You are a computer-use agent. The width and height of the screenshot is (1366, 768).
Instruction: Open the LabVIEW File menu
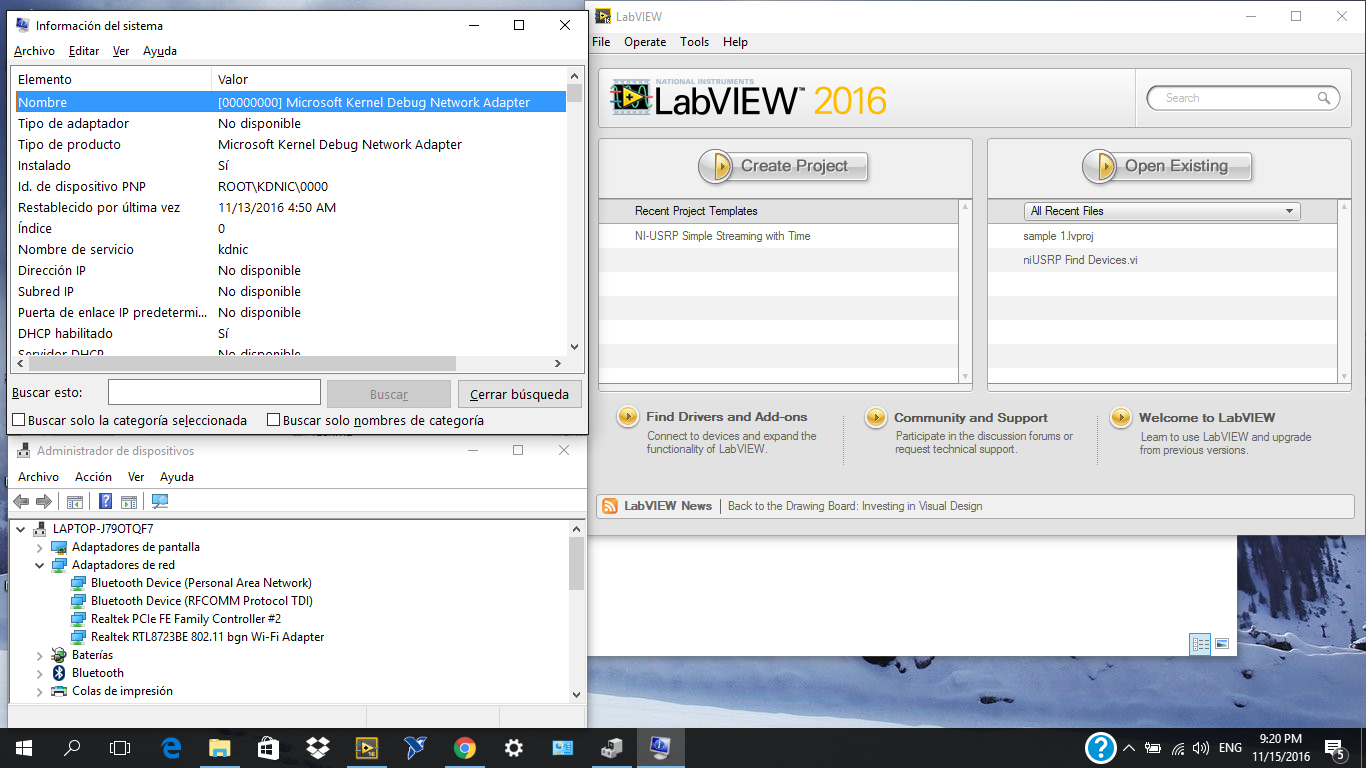pos(601,42)
